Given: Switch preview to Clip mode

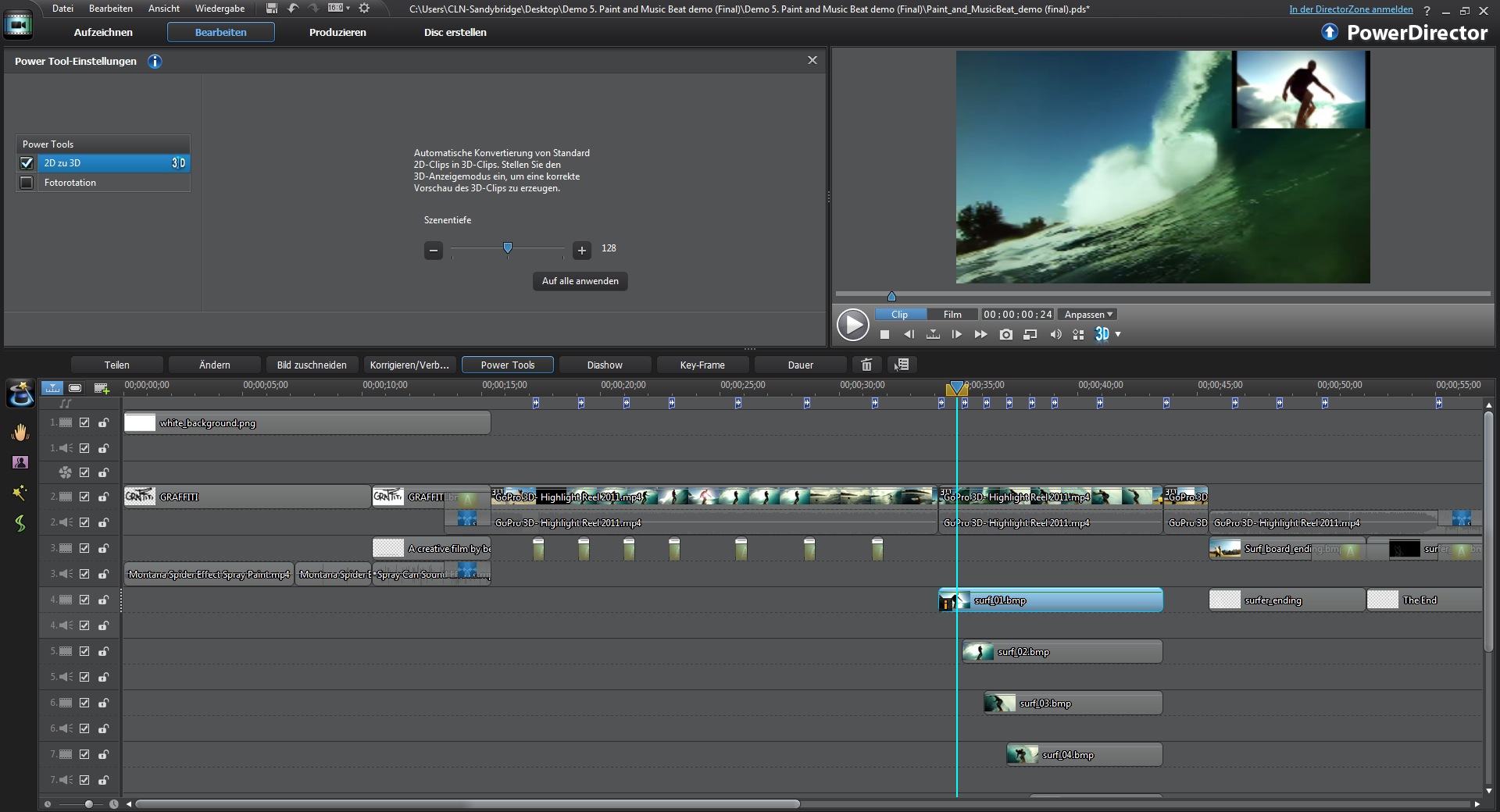Looking at the screenshot, I should pos(899,315).
